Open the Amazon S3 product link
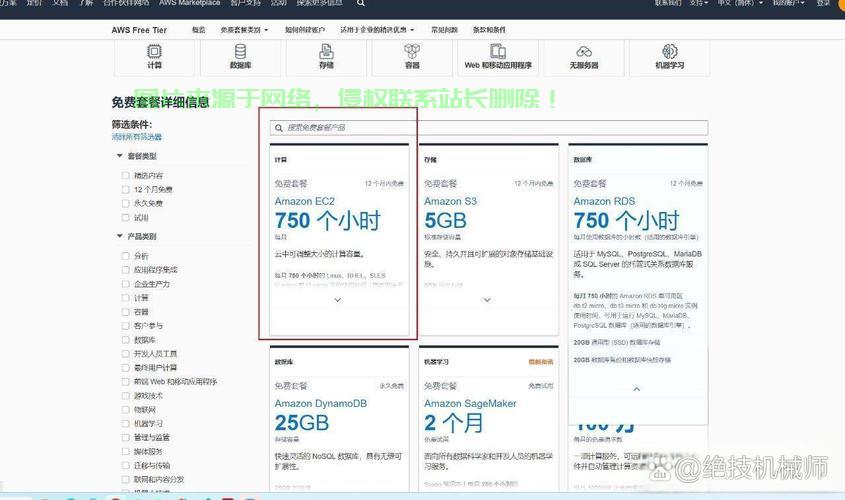The height and width of the screenshot is (500, 845). [451, 202]
